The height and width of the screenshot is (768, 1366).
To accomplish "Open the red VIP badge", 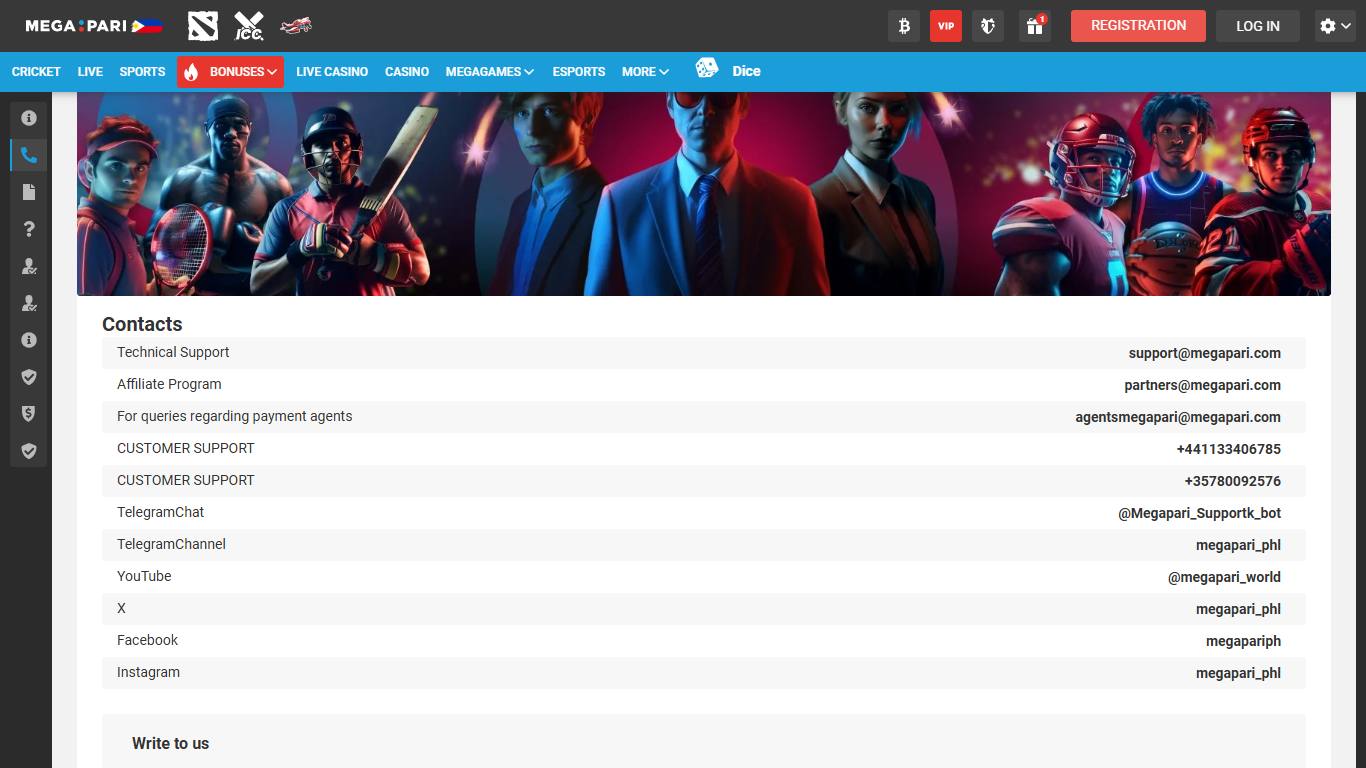I will [x=946, y=26].
